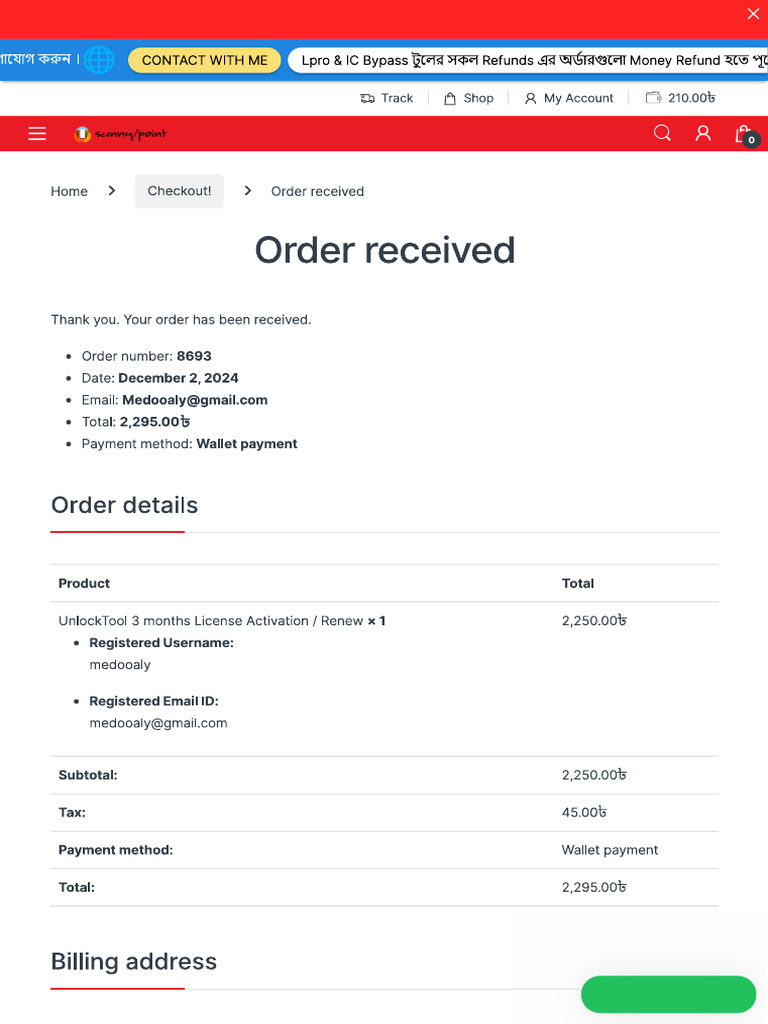The width and height of the screenshot is (768, 1024).
Task: Click the scrolling refund notice text
Action: point(525,60)
